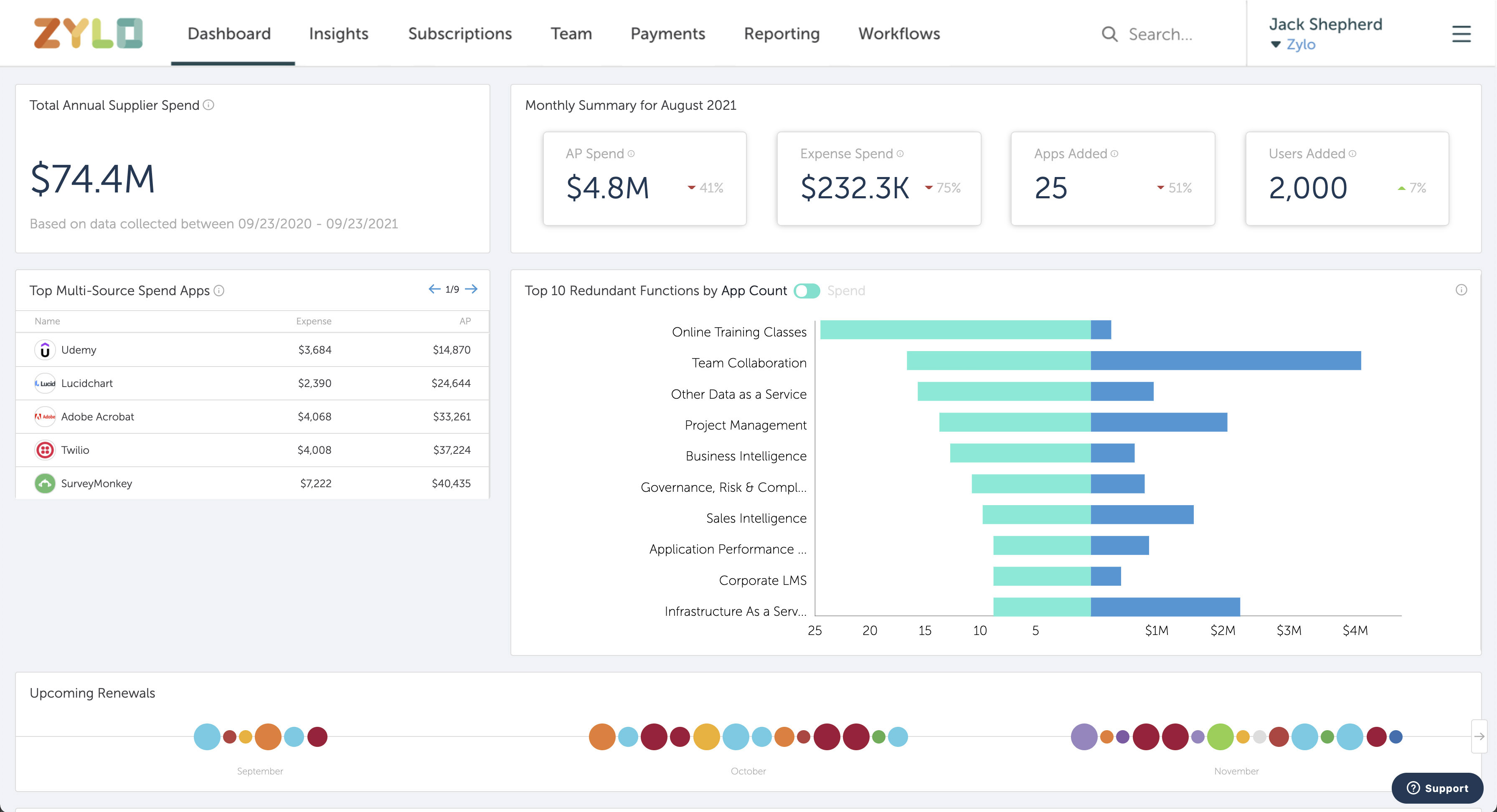Viewport: 1497px width, 812px height.
Task: Open the Insights tab
Action: tap(338, 34)
